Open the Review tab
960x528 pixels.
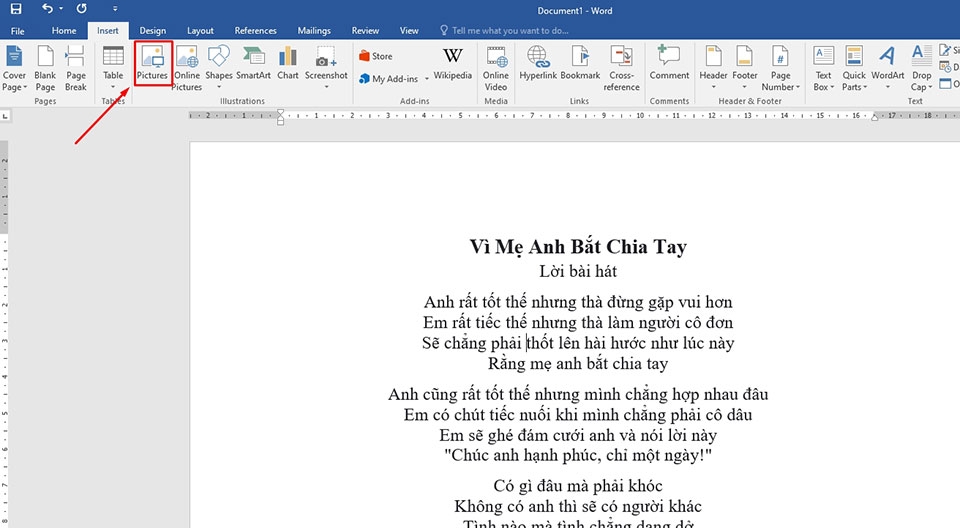[x=365, y=31]
